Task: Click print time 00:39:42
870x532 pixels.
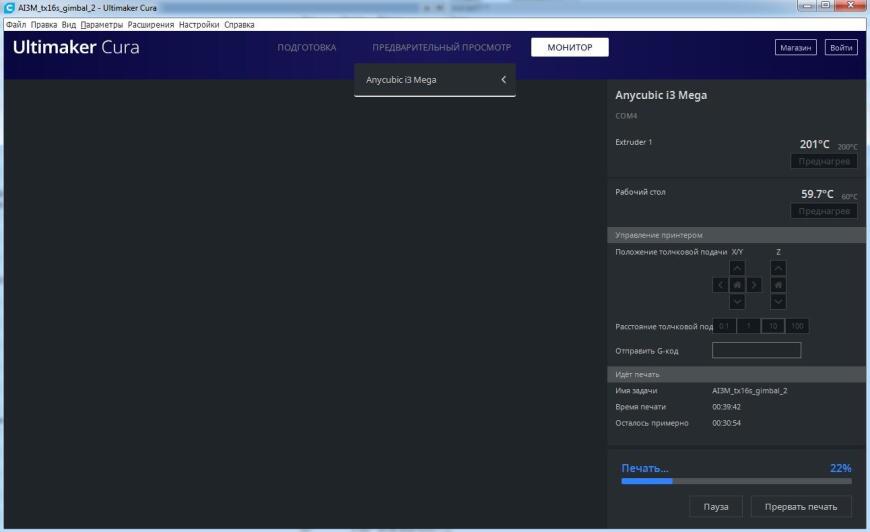Action: (726, 407)
